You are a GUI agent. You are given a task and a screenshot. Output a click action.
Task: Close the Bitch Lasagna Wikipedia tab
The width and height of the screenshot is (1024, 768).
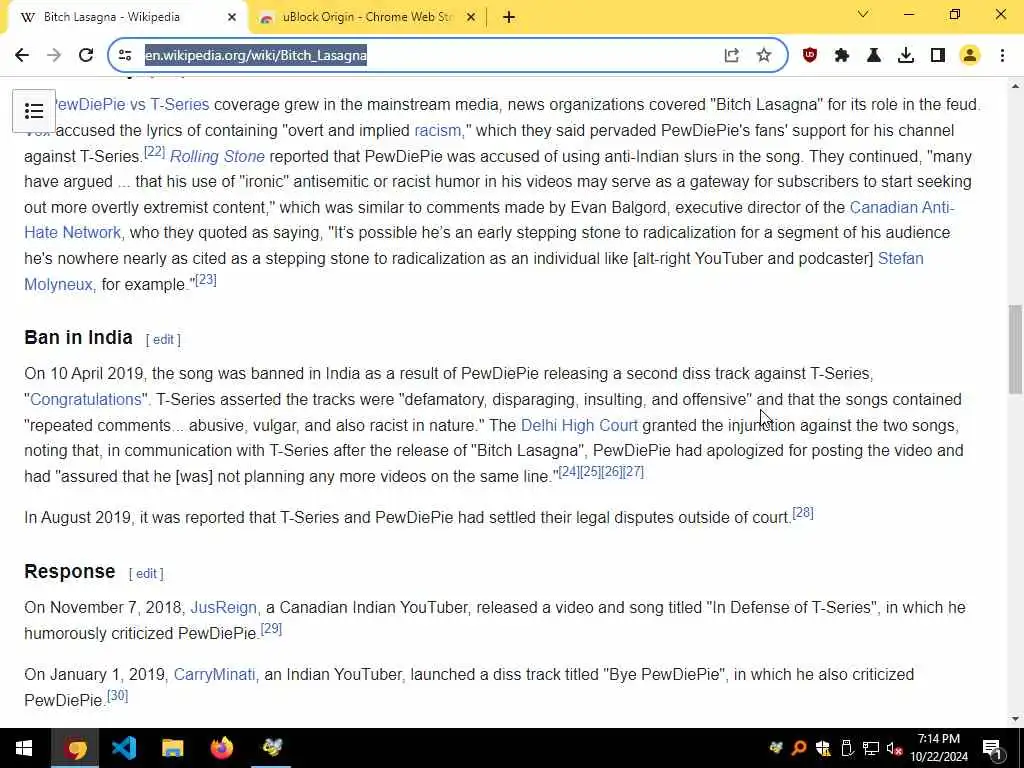click(x=232, y=17)
